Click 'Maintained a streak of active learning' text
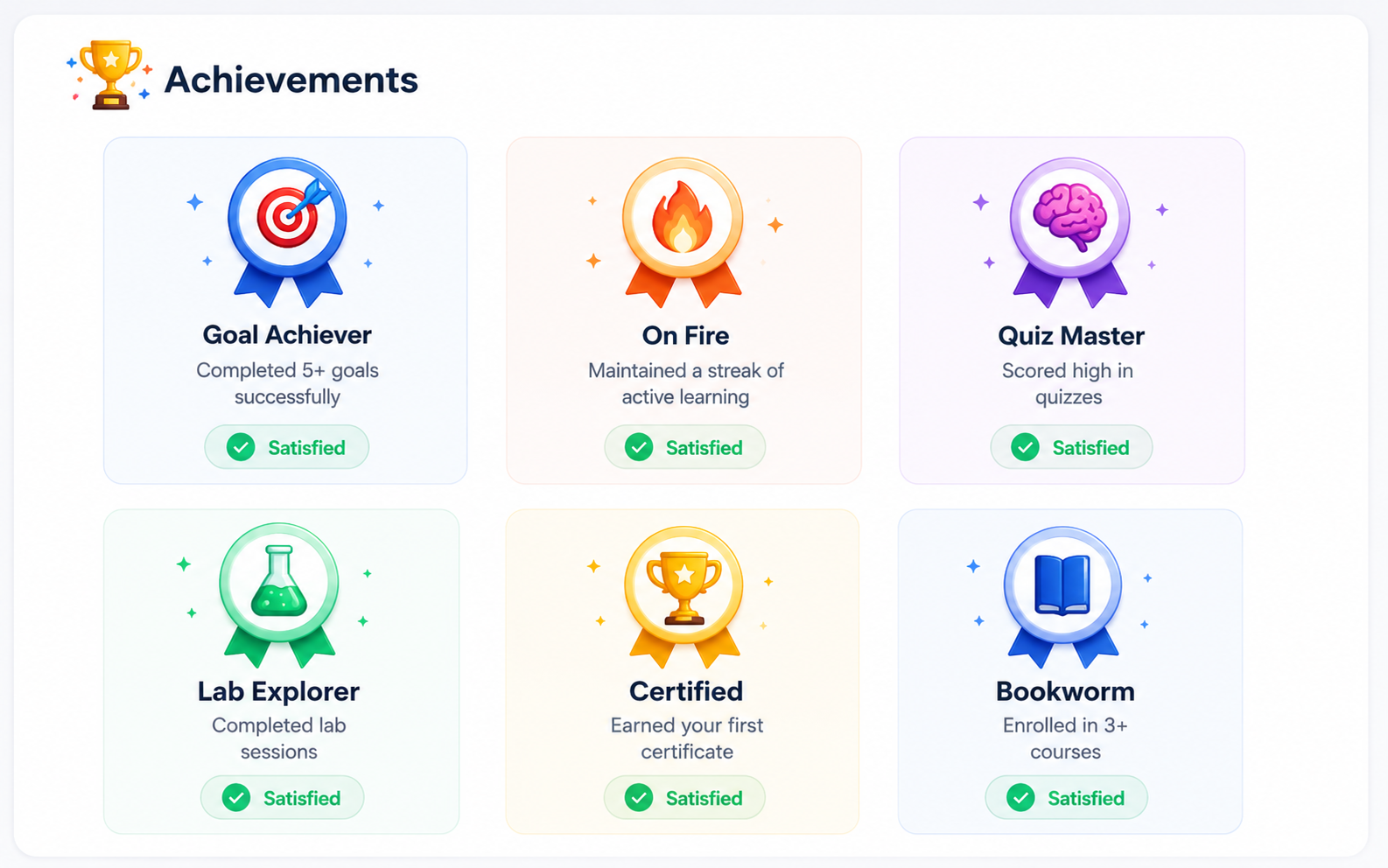This screenshot has width=1388, height=868. 685,383
